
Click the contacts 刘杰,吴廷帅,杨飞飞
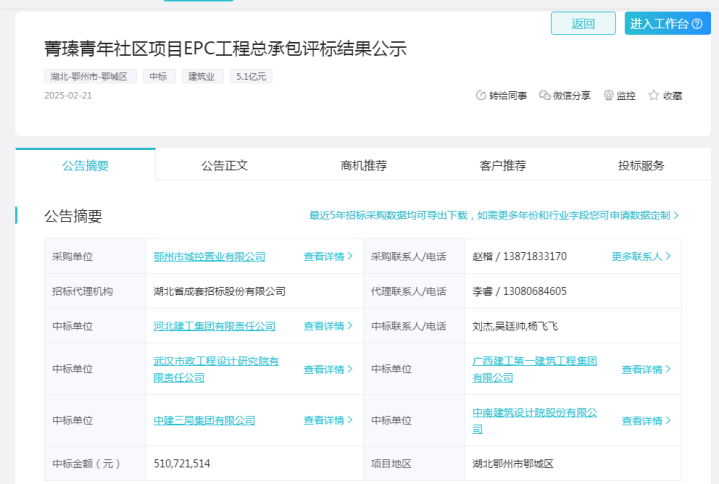point(515,326)
